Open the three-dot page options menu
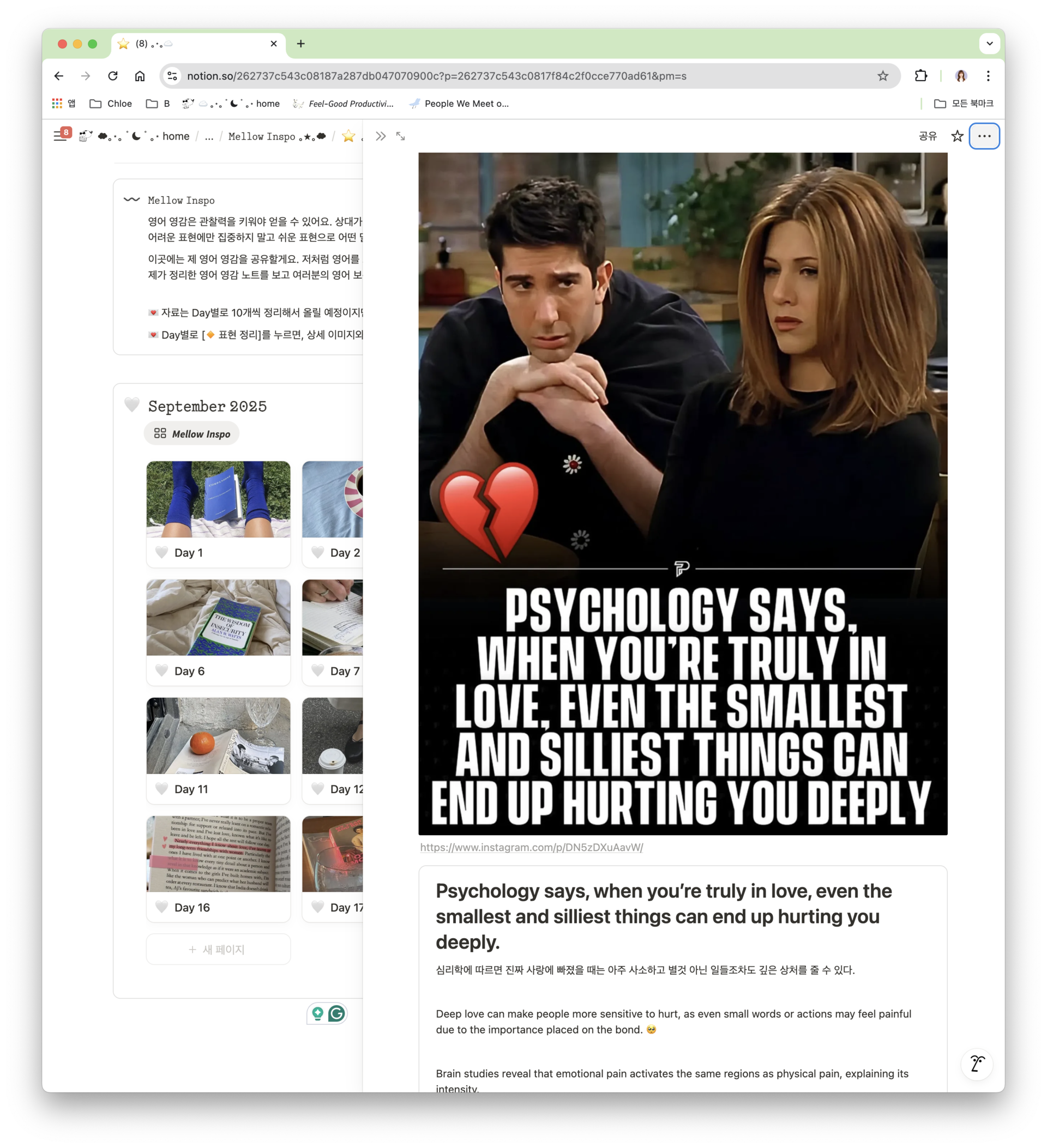 (x=984, y=136)
